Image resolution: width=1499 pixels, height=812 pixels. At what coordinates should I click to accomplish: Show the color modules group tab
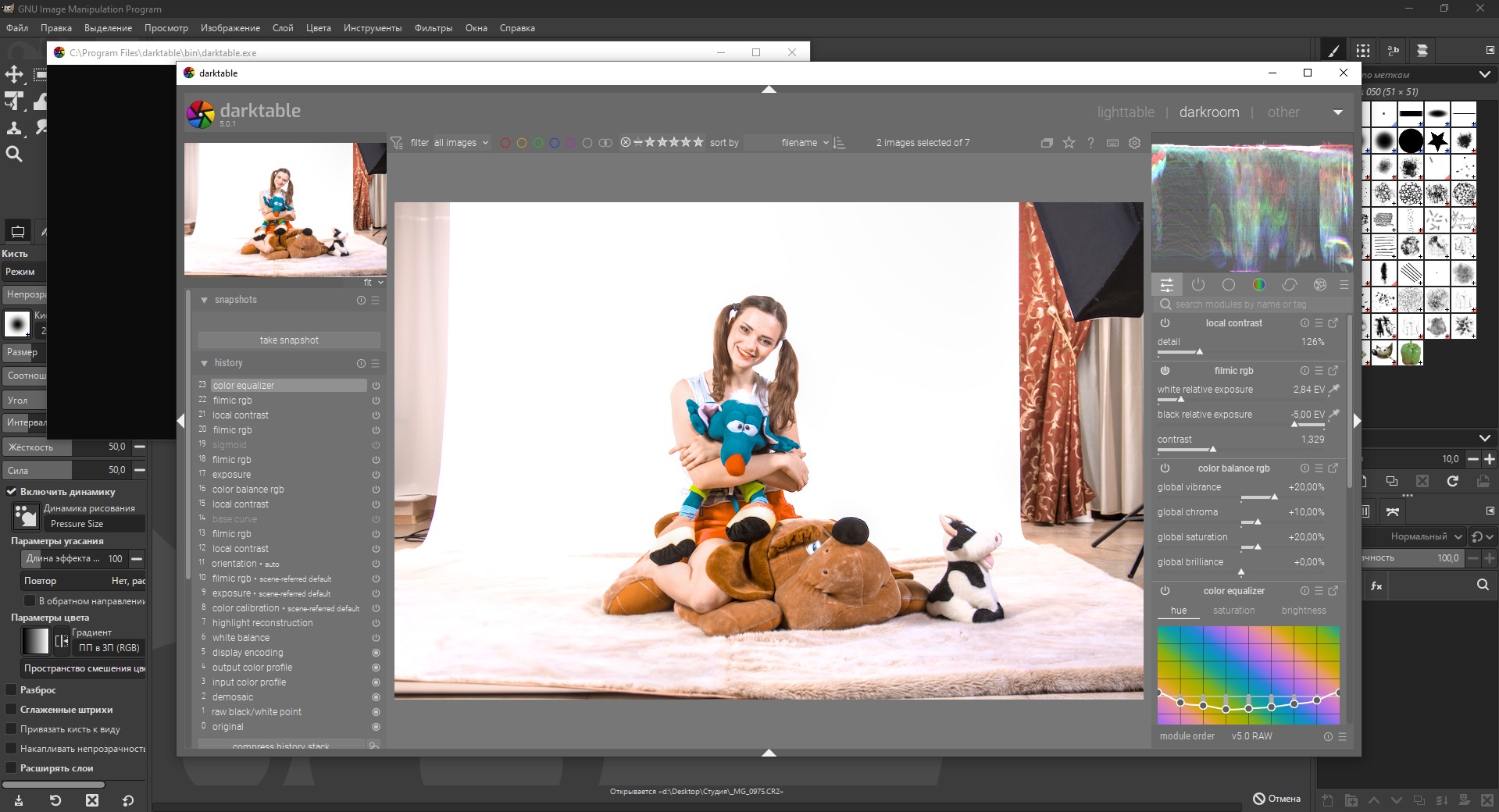[x=1258, y=285]
